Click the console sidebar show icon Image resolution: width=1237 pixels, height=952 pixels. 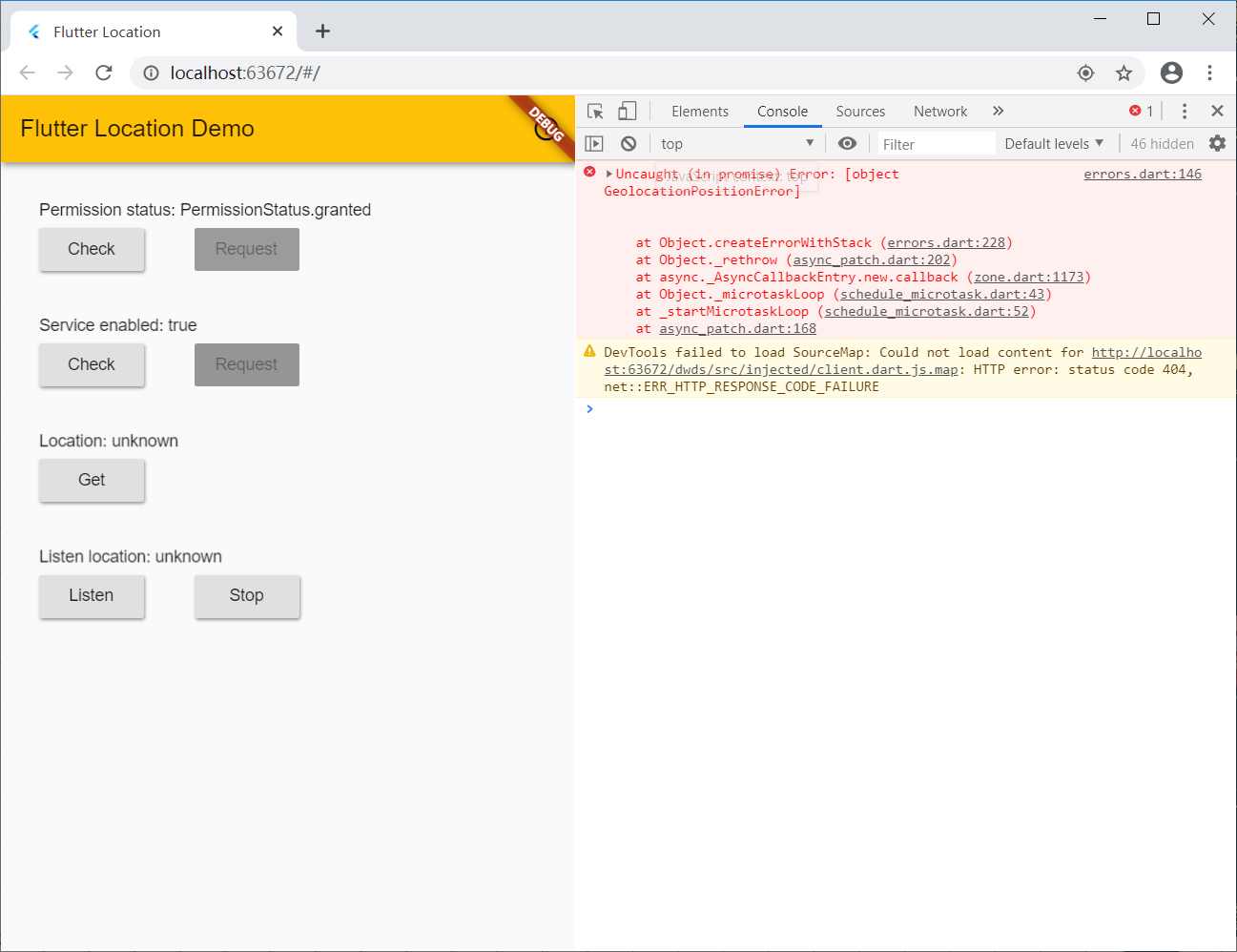[x=593, y=143]
